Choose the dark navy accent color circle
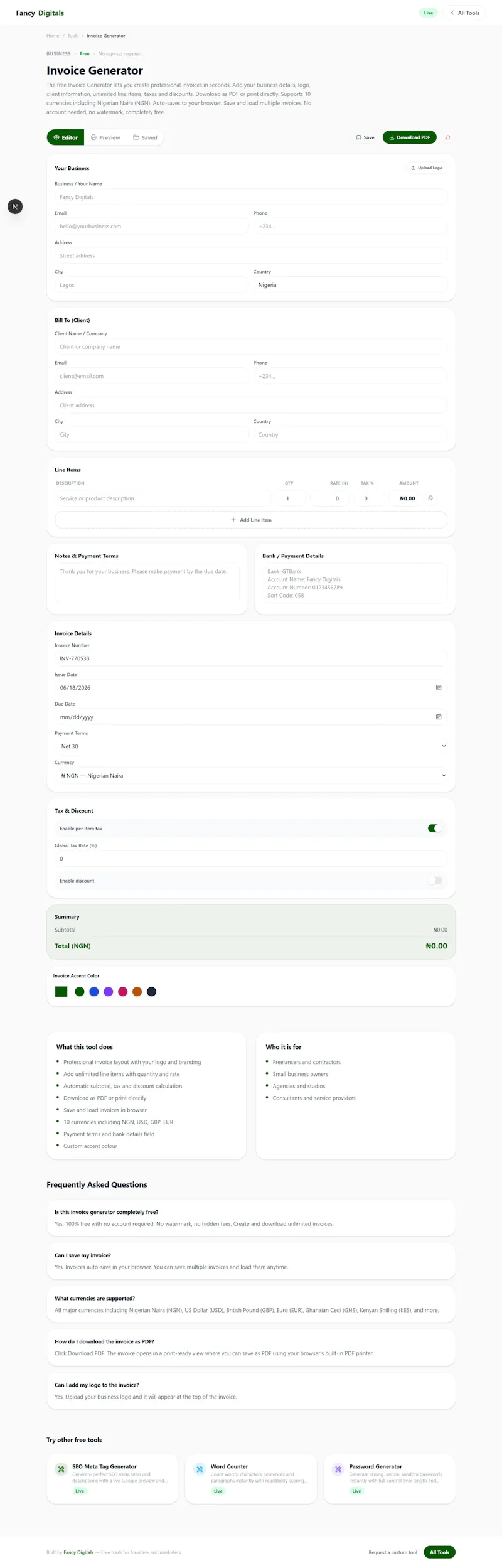Image resolution: width=502 pixels, height=1568 pixels. (x=151, y=992)
